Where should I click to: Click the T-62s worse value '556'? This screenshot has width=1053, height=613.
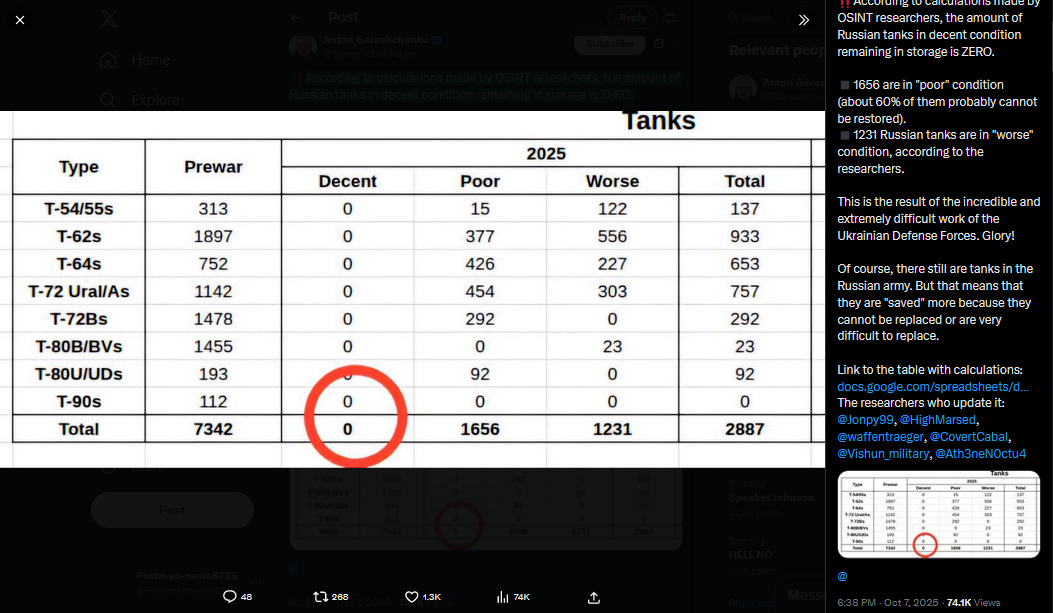(x=612, y=236)
